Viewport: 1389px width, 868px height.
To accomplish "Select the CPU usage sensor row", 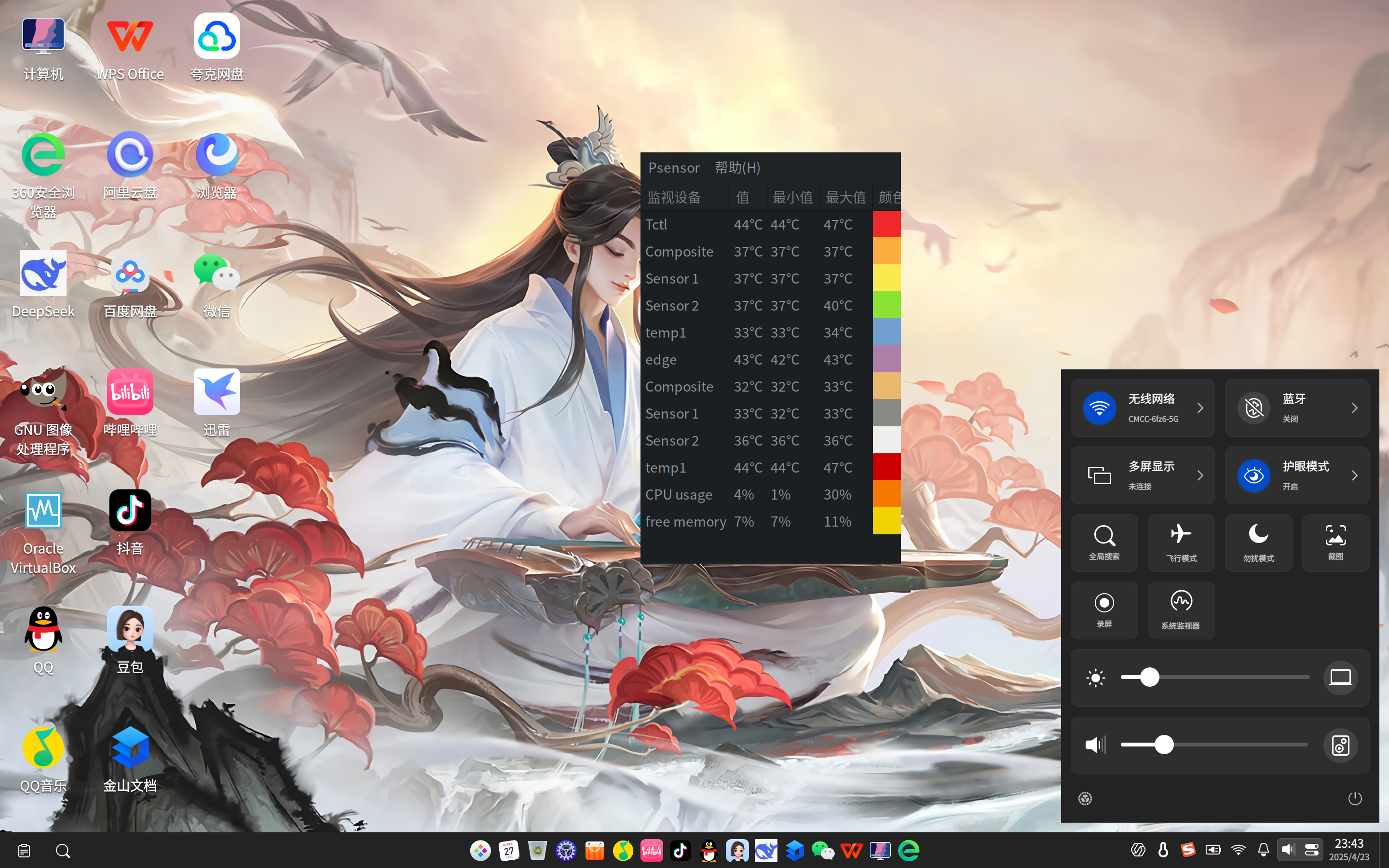I will click(770, 494).
